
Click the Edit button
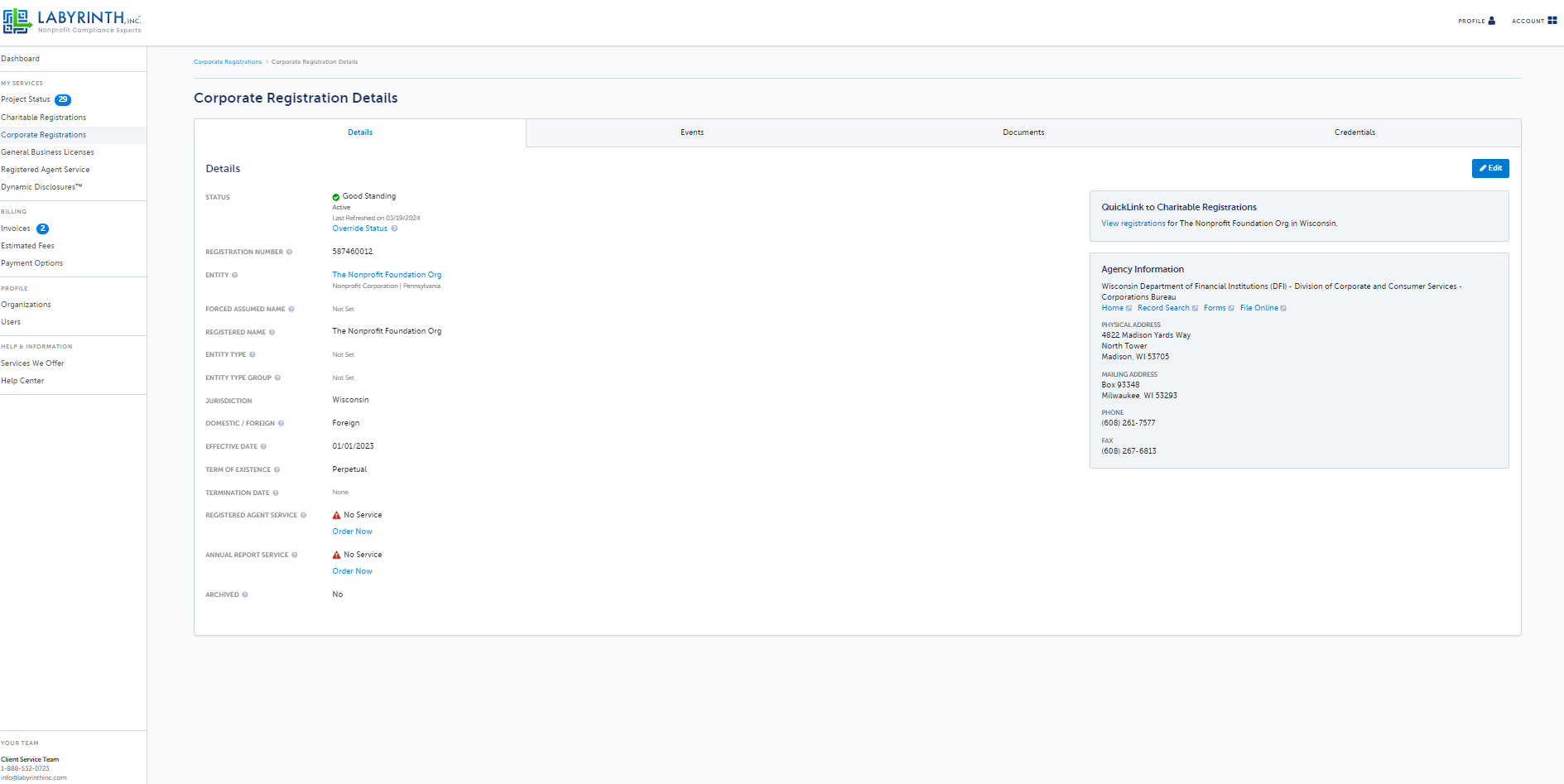point(1490,168)
